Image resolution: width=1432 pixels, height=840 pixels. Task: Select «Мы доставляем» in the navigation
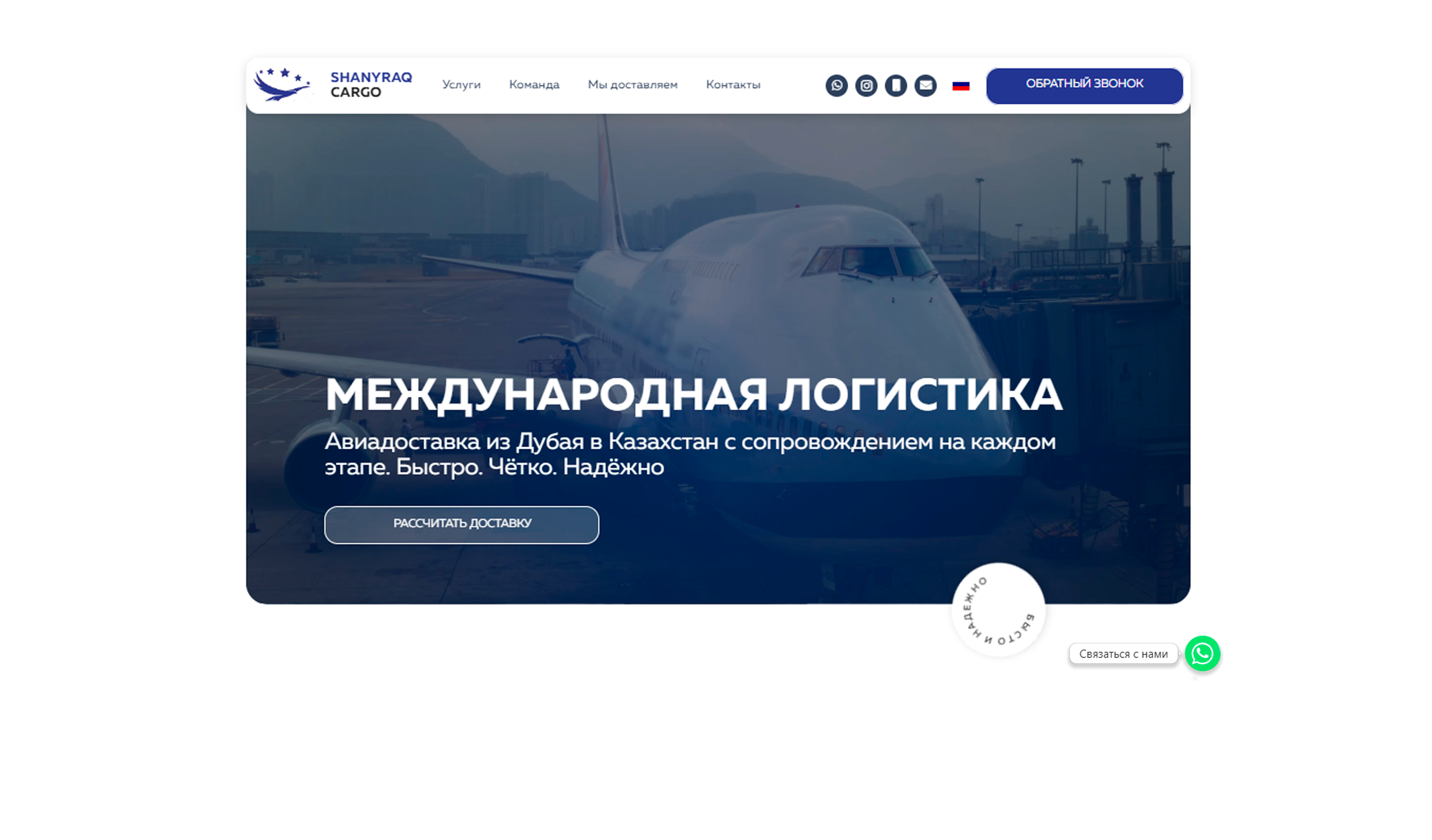[x=632, y=84]
